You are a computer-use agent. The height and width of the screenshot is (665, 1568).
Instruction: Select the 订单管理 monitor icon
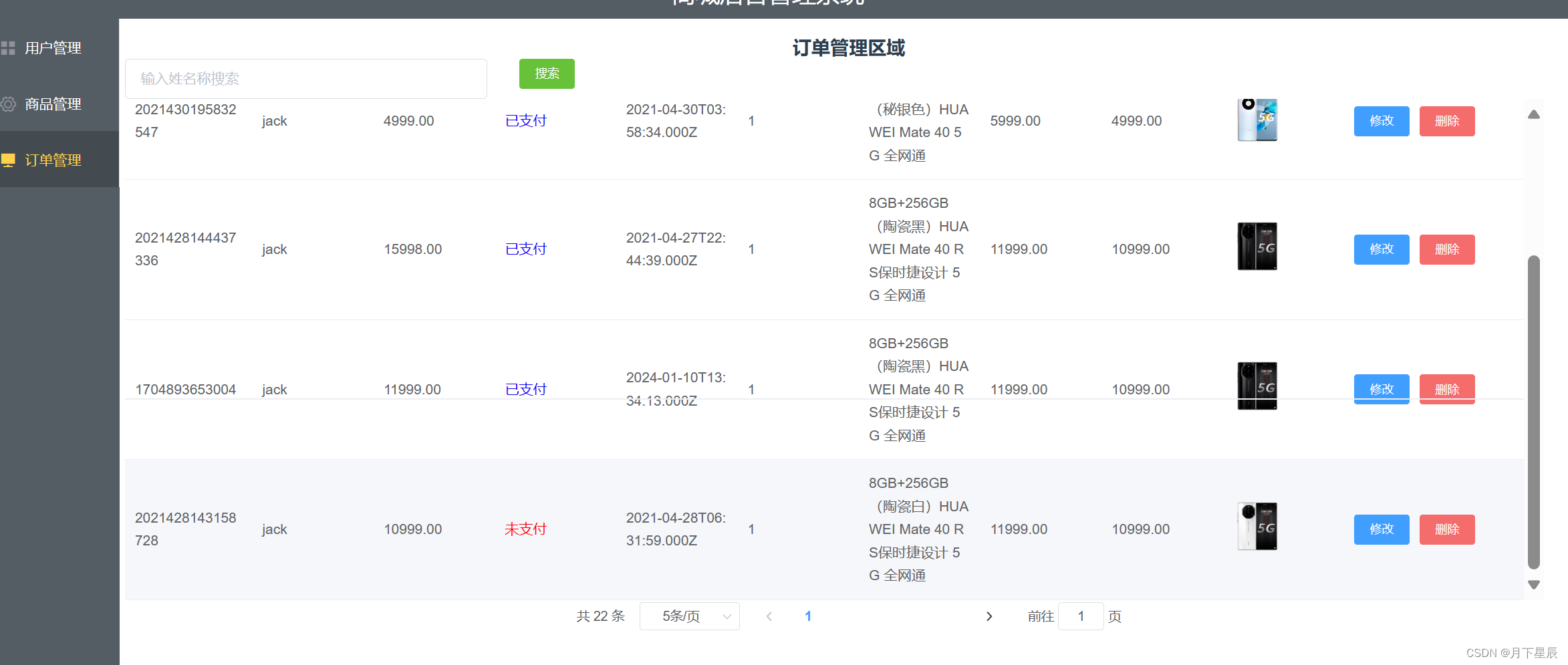(9, 160)
